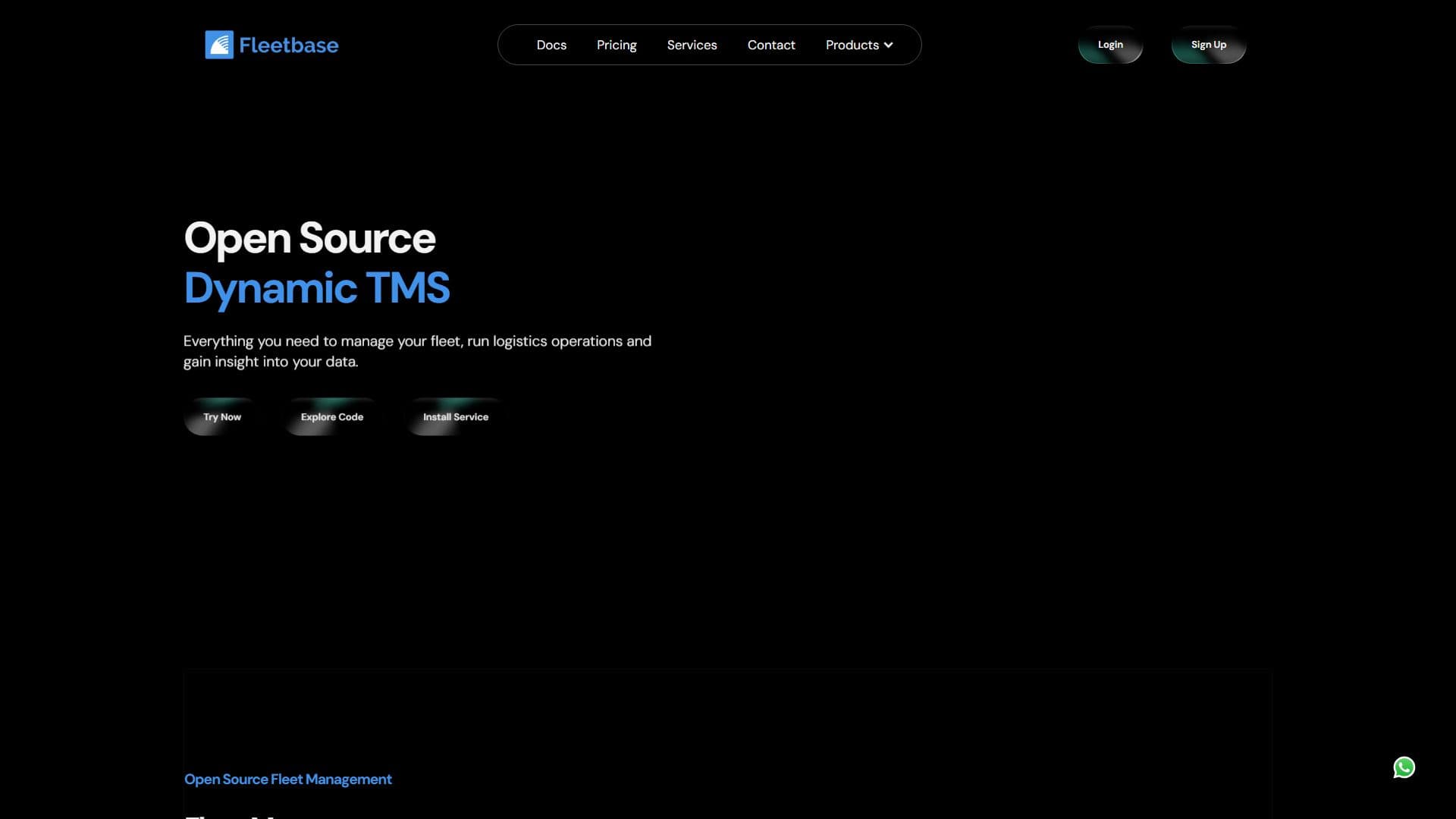The width and height of the screenshot is (1456, 819).
Task: Click the Try Now button
Action: pos(222,417)
